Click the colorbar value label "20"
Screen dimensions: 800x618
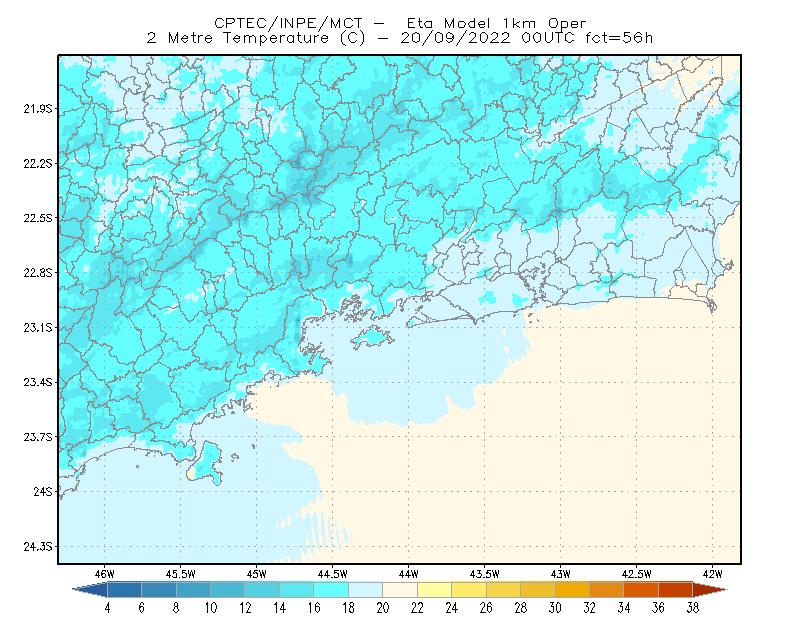(383, 608)
